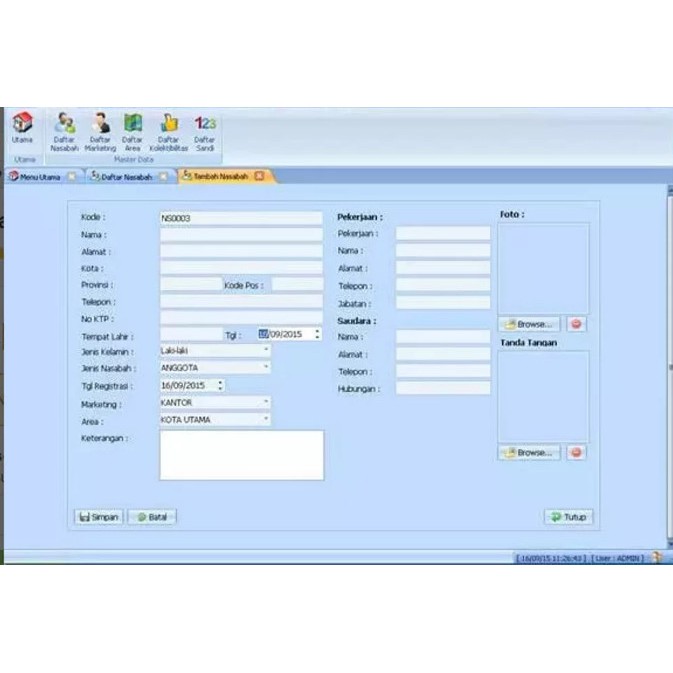Image resolution: width=673 pixels, height=673 pixels.
Task: Click the user icon in the status bar
Action: coord(657,557)
